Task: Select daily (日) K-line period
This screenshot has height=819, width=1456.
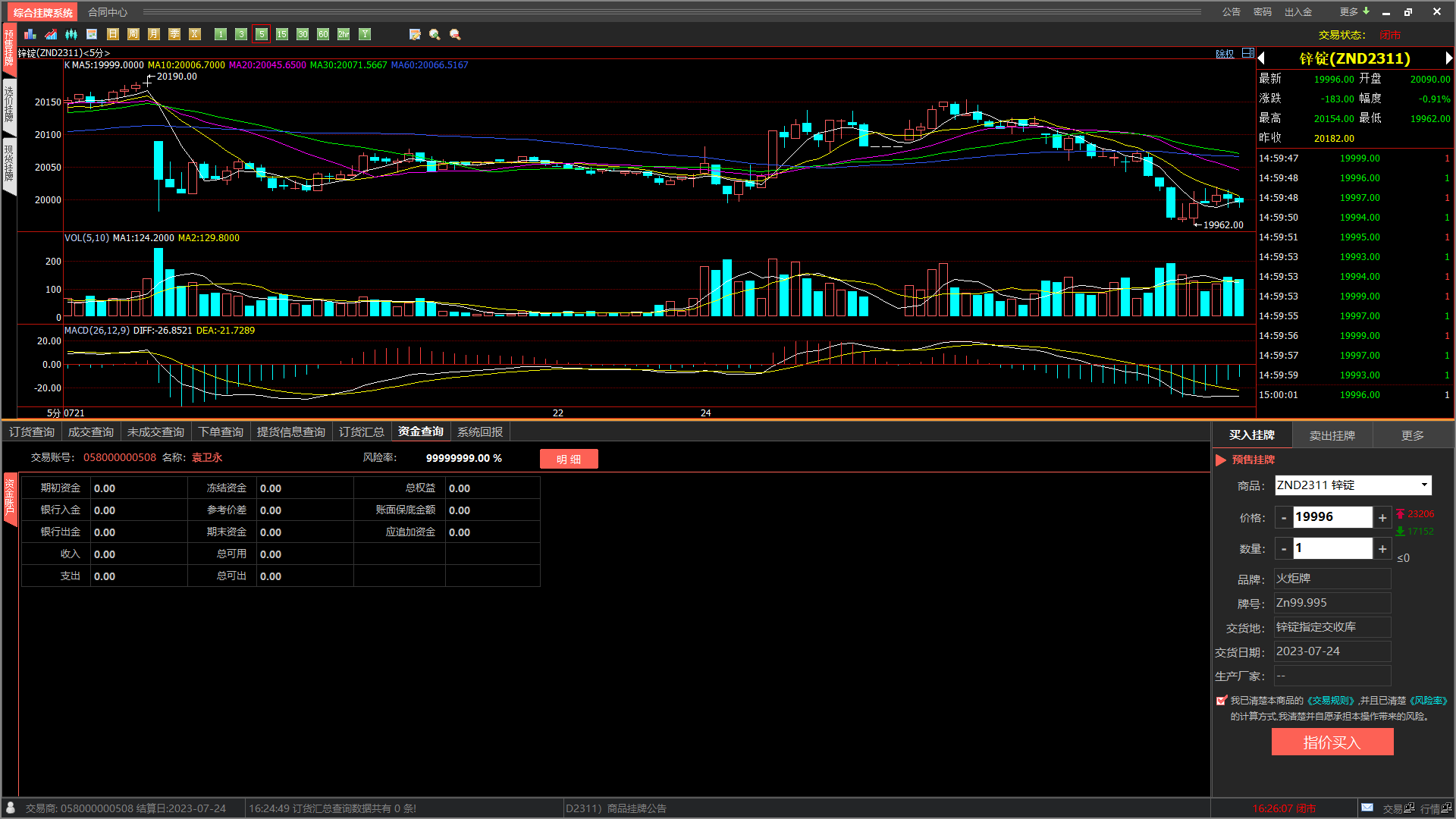Action: point(113,34)
